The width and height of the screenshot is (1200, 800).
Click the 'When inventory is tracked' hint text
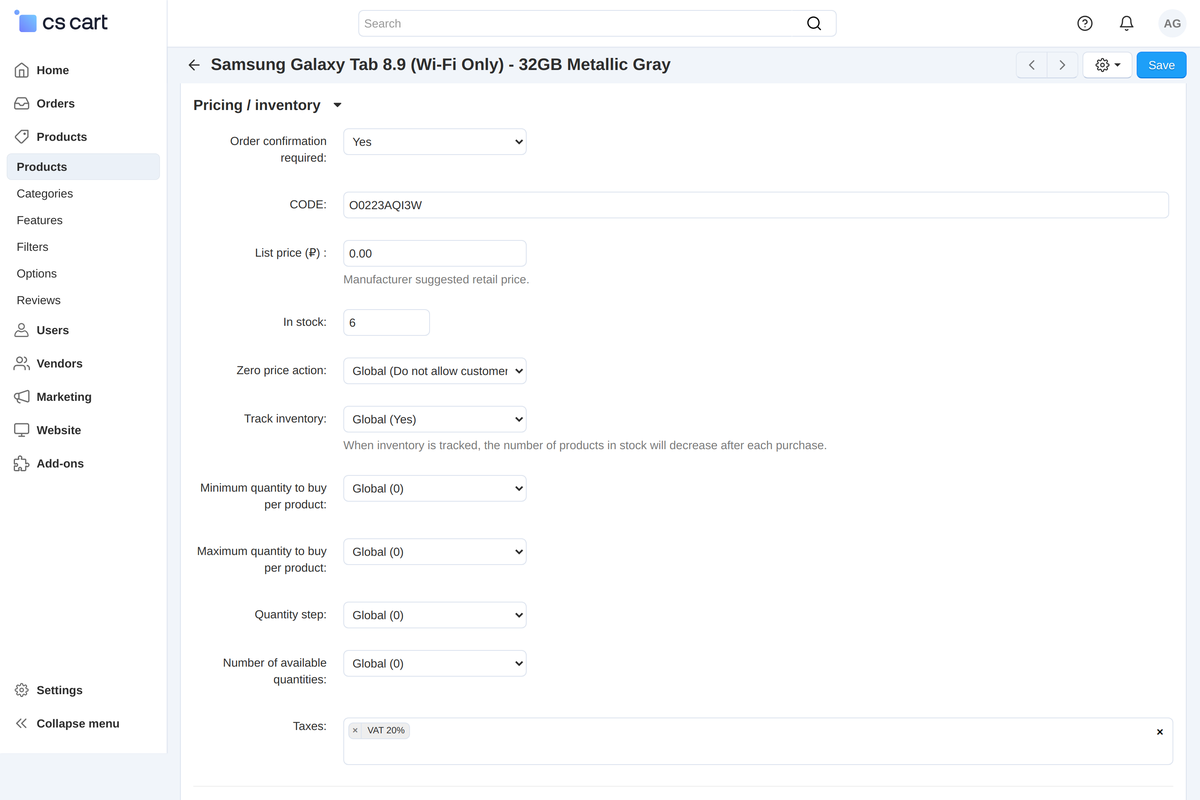[x=585, y=446]
